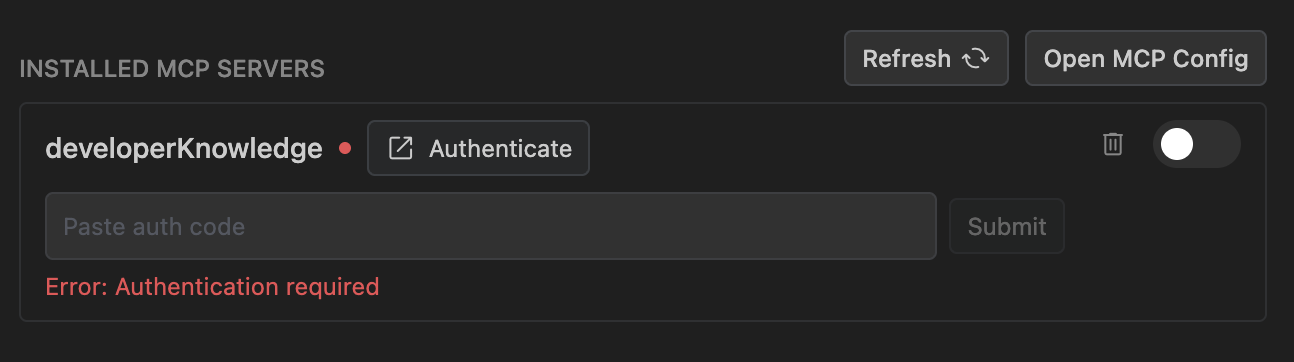This screenshot has height=362, width=1294.
Task: Click inside the auth code text box
Action: coord(490,226)
